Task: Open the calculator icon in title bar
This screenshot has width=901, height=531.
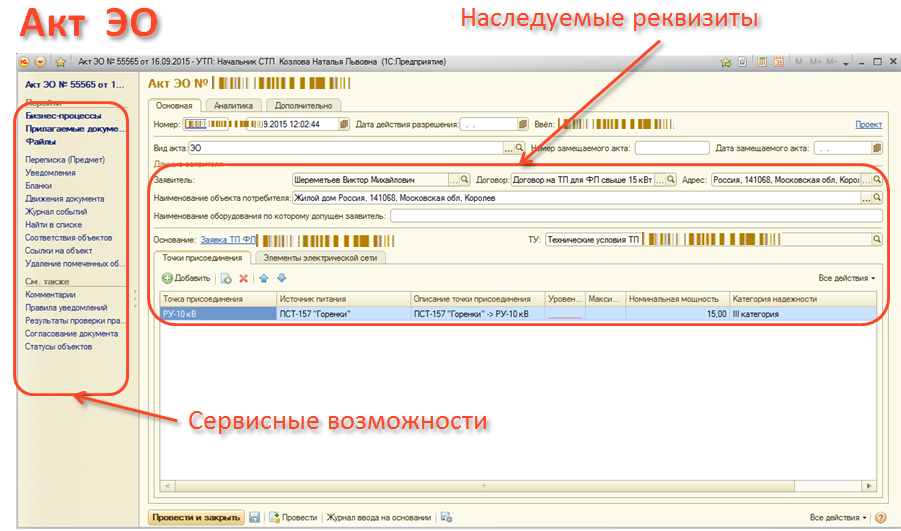Action: (762, 62)
